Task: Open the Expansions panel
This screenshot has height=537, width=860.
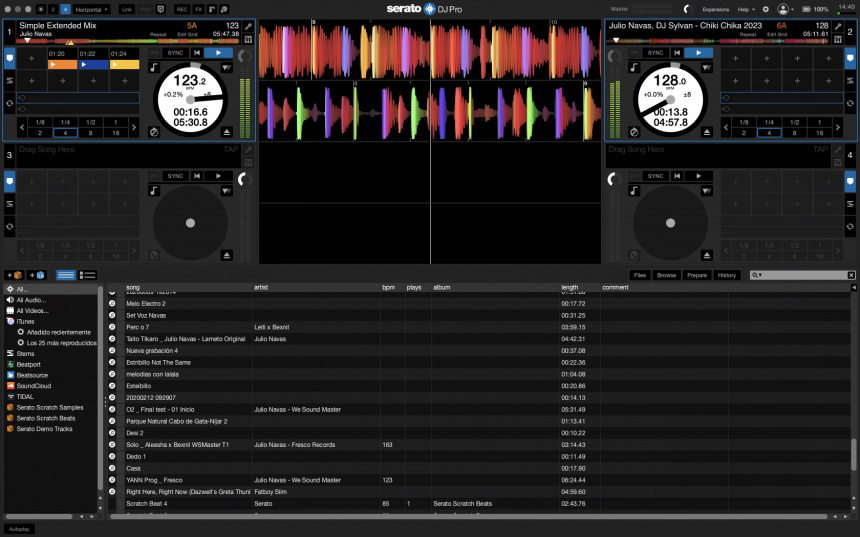Action: coord(716,9)
